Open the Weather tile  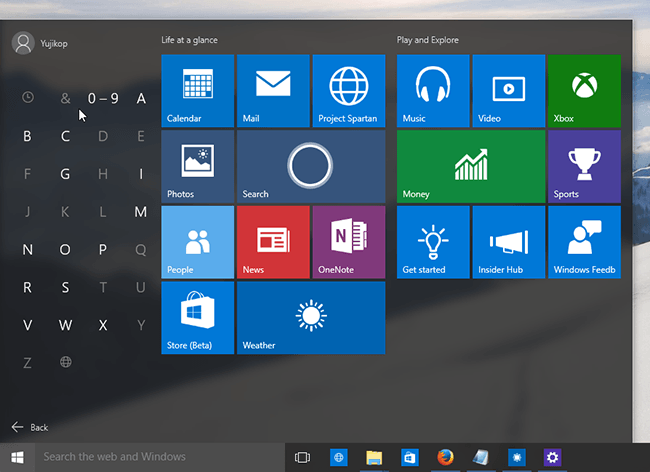(x=311, y=318)
